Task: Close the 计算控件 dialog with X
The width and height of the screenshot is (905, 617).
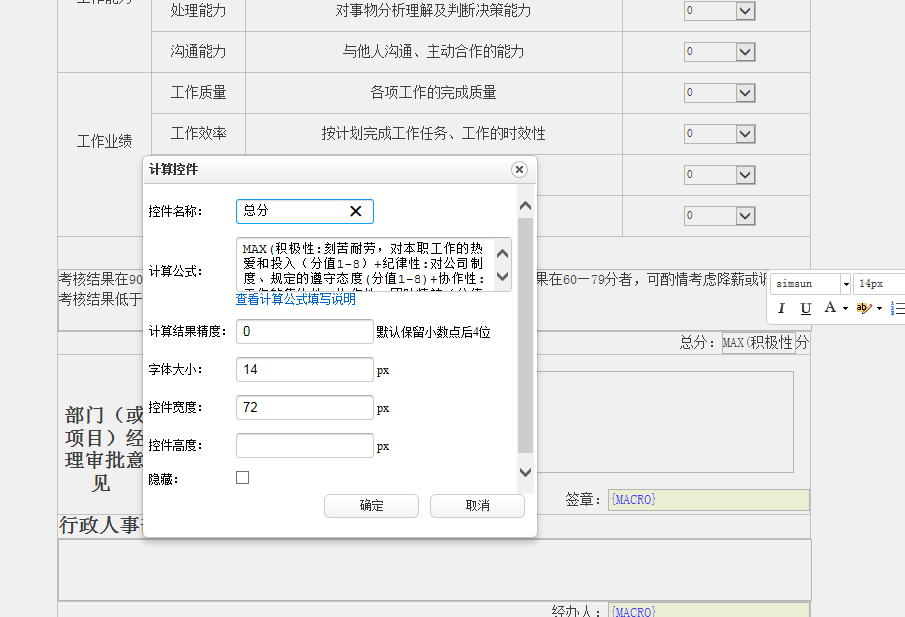Action: point(519,170)
